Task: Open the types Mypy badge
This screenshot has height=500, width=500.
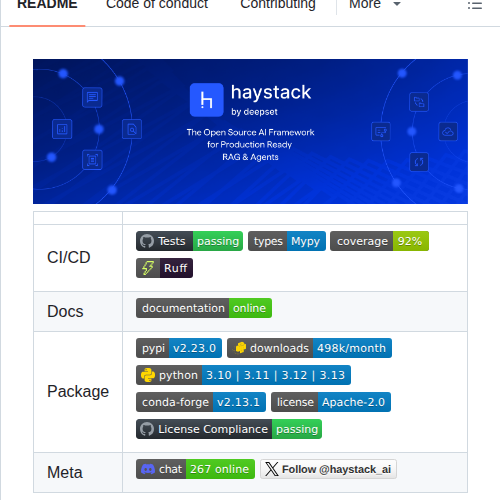Action: click(287, 241)
